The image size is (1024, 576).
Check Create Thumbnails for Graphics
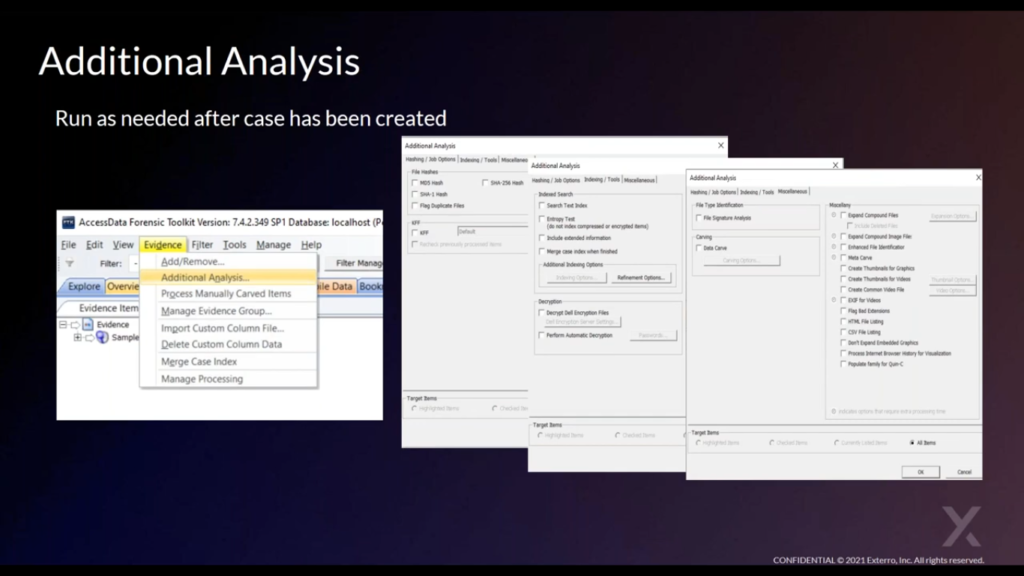pos(844,268)
